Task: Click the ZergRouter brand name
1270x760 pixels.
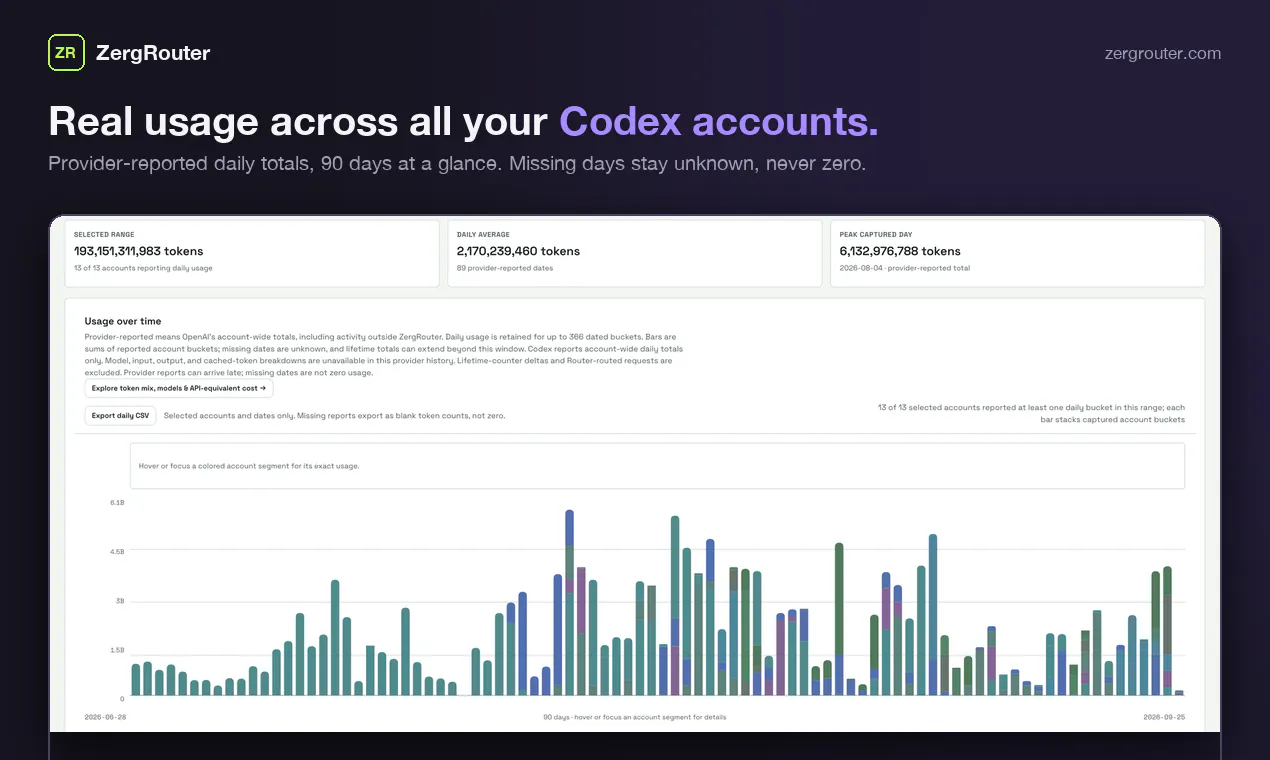Action: [x=153, y=53]
